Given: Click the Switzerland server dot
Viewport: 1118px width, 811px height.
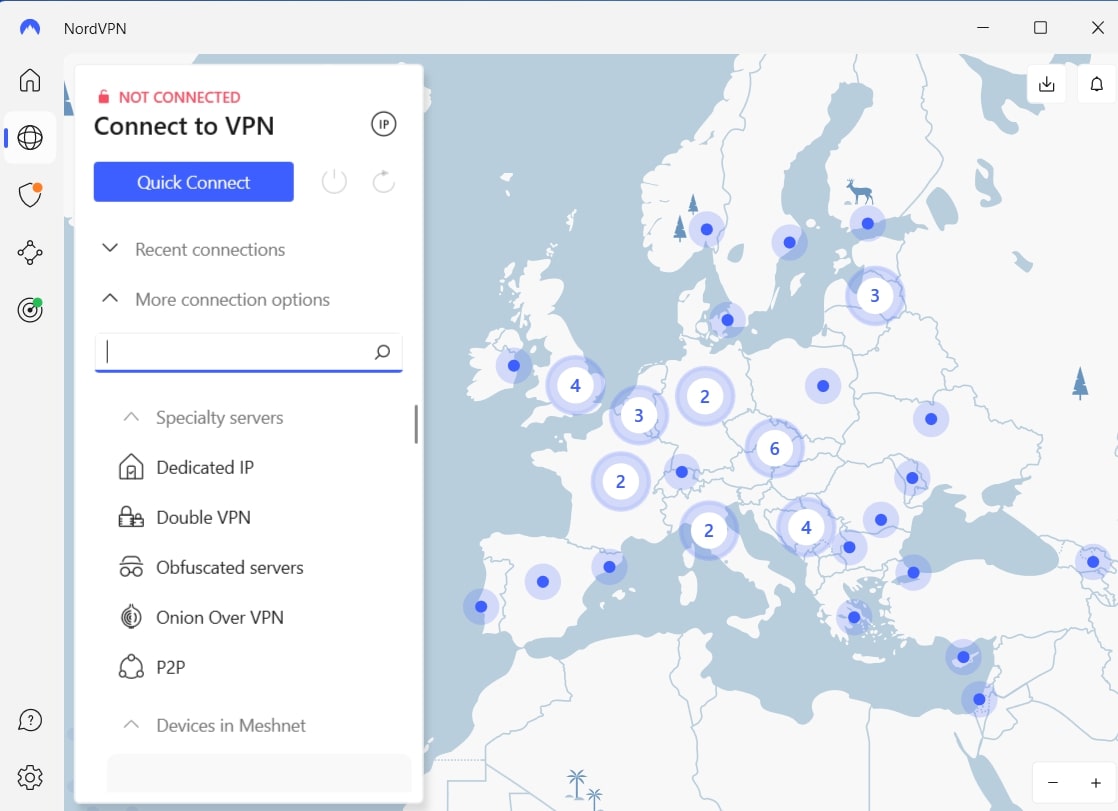Looking at the screenshot, I should (x=682, y=472).
